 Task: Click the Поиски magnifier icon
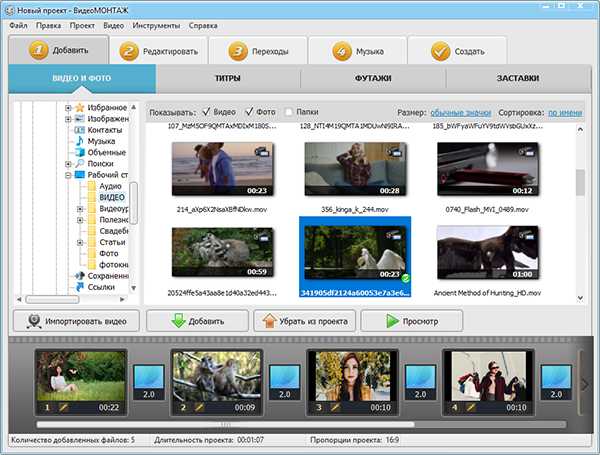(x=80, y=163)
